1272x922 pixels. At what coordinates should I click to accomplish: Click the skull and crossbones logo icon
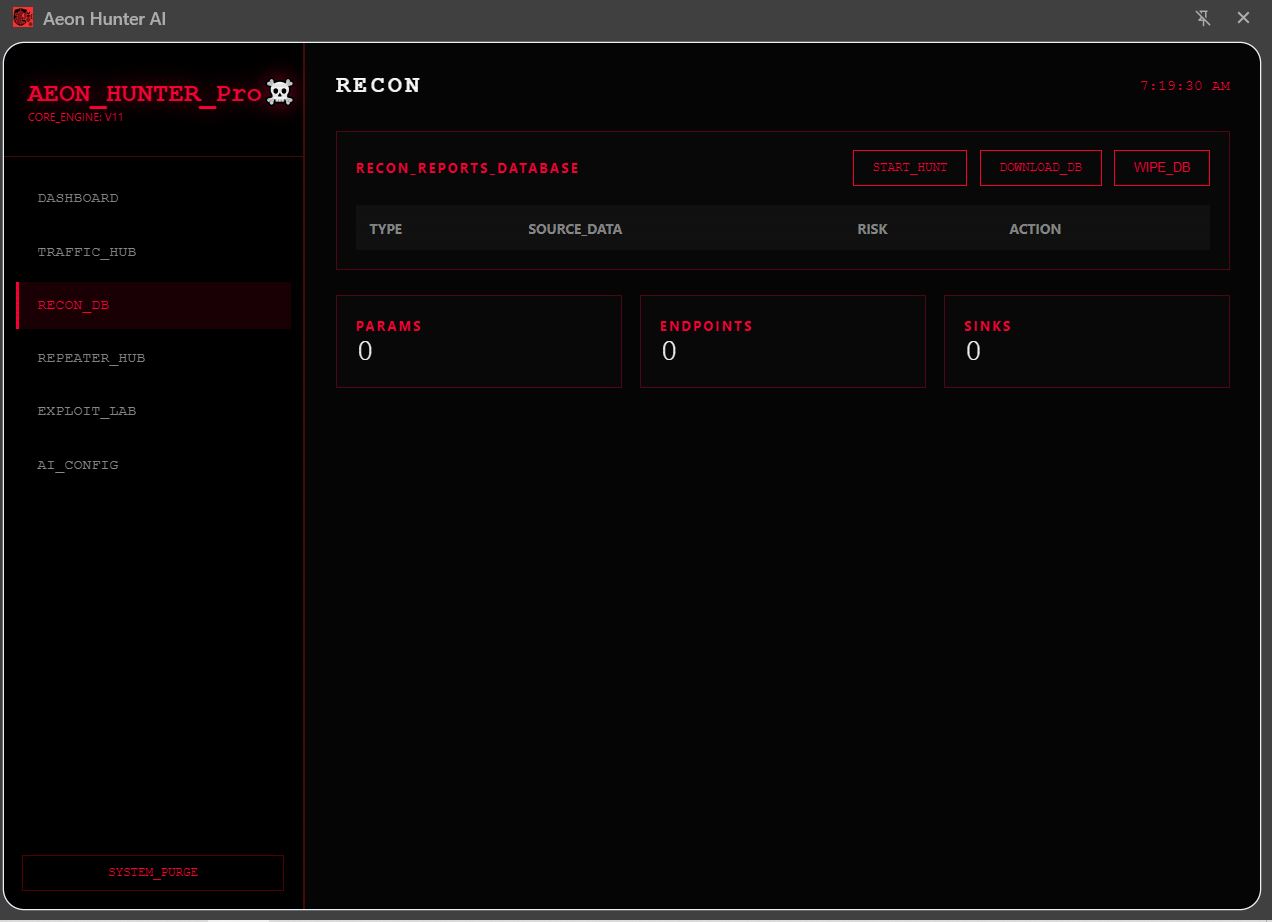280,93
